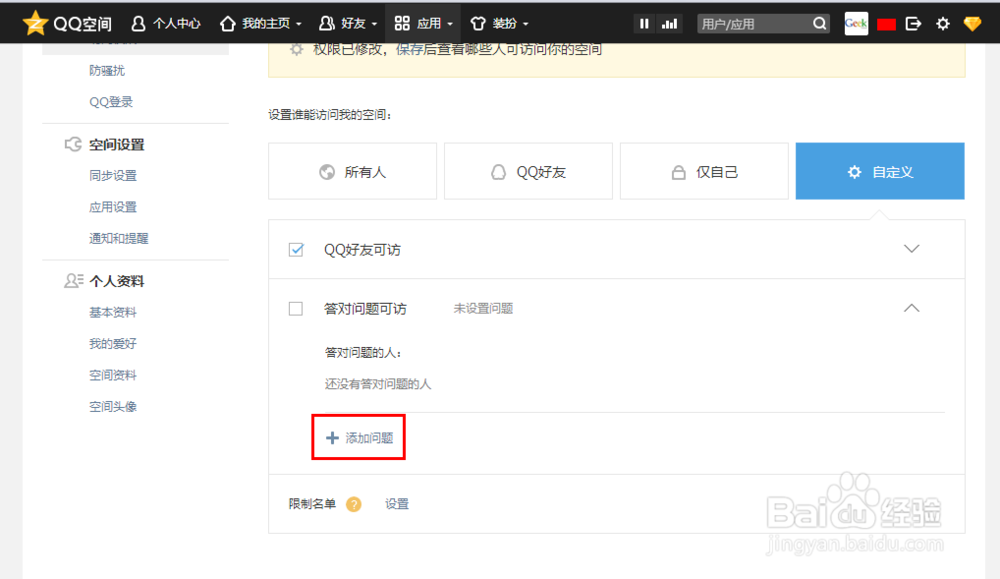Click the search magnifier icon
The image size is (1000, 579).
point(820,24)
